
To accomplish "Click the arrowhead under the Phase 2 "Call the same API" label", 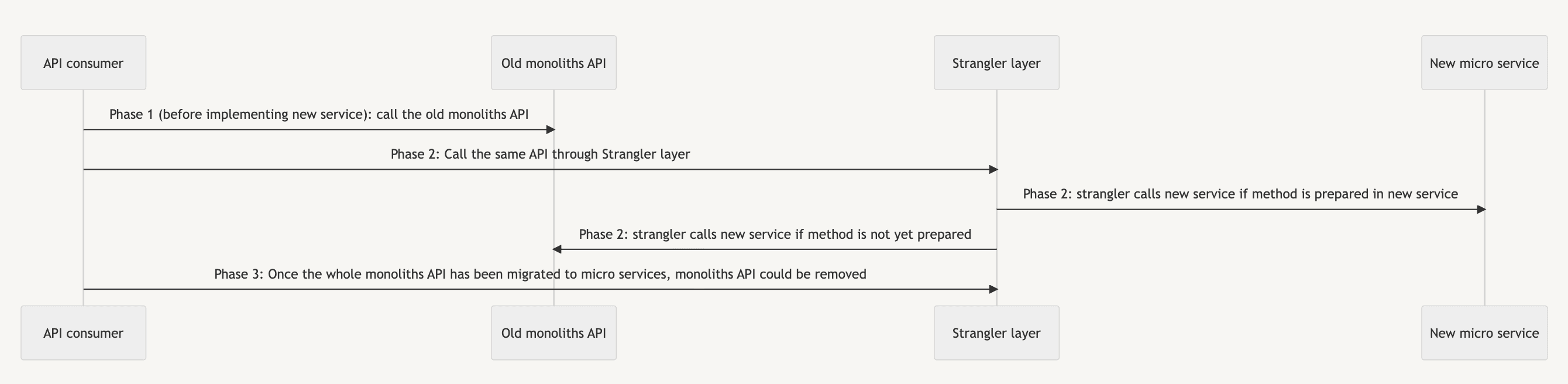I will point(993,169).
